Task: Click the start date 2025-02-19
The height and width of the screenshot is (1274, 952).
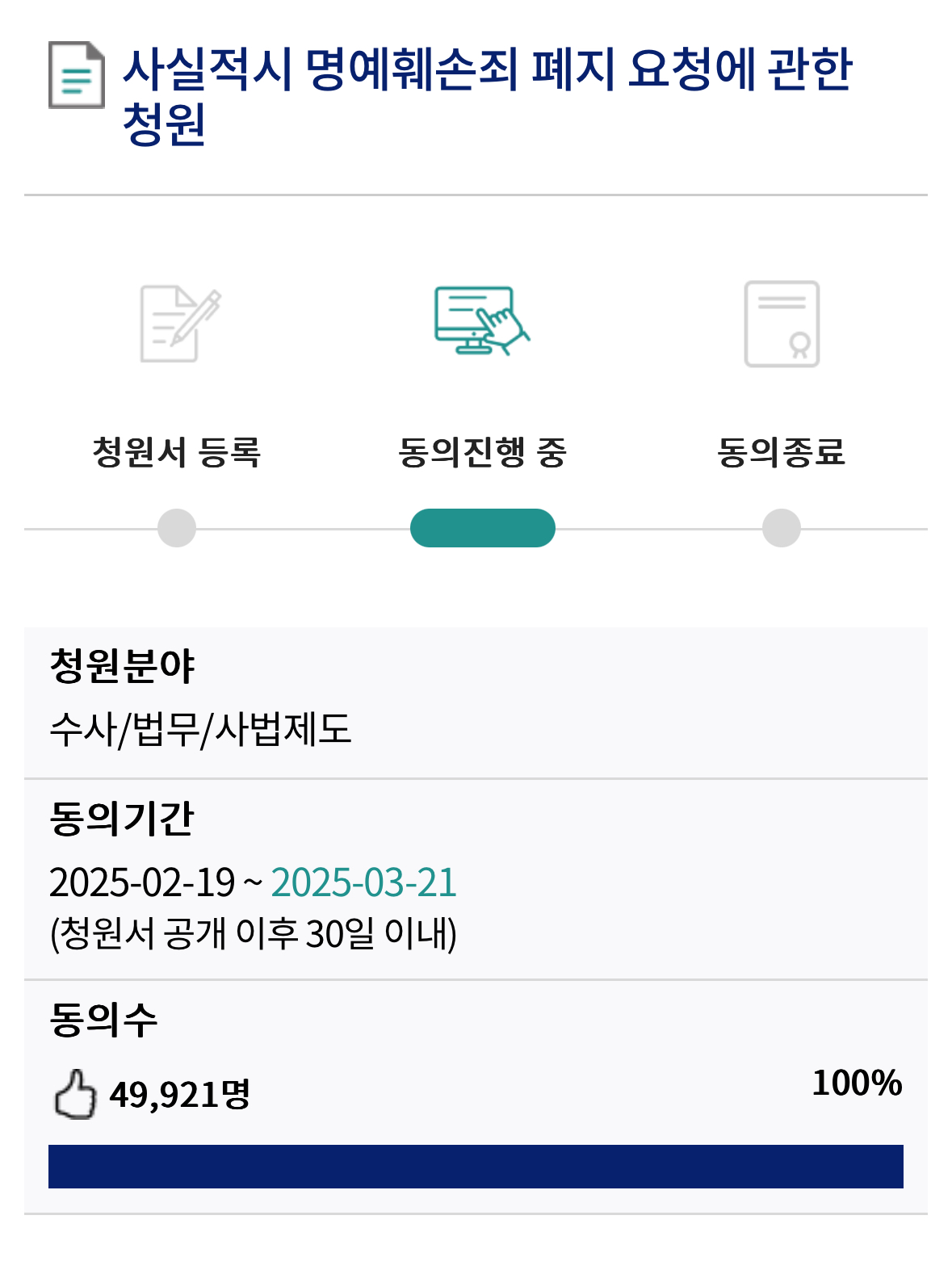Action: pos(142,882)
